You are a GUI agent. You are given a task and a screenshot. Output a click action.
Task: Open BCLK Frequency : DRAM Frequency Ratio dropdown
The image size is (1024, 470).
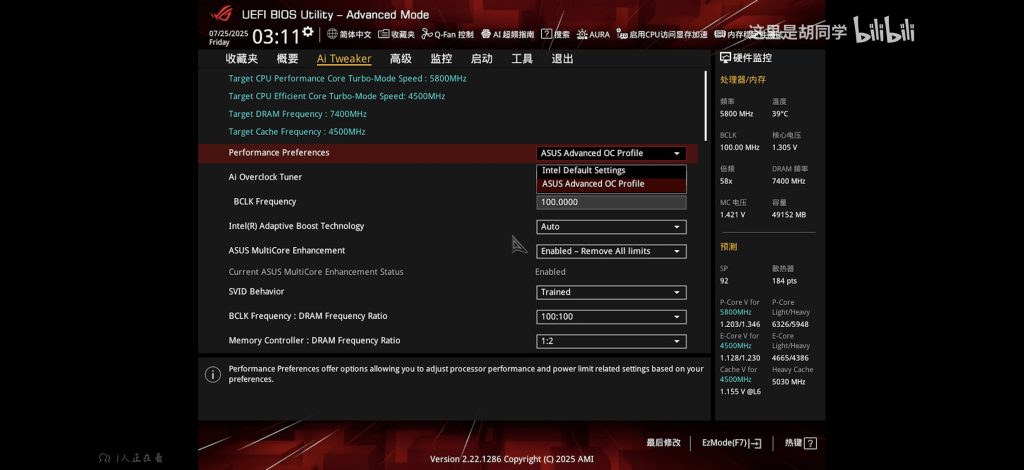point(611,317)
